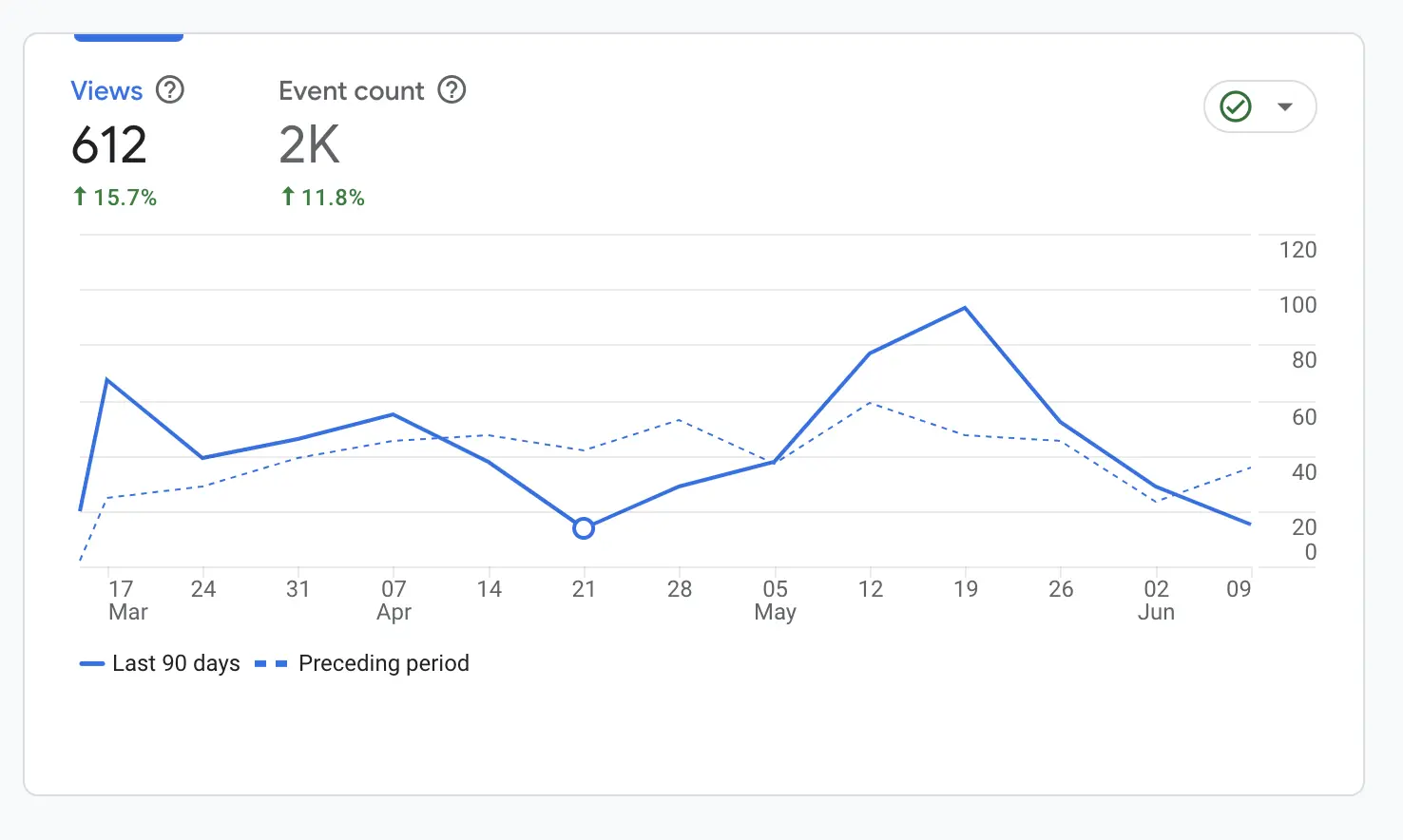The width and height of the screenshot is (1403, 840).
Task: Select the Event count metric label
Action: click(x=351, y=90)
